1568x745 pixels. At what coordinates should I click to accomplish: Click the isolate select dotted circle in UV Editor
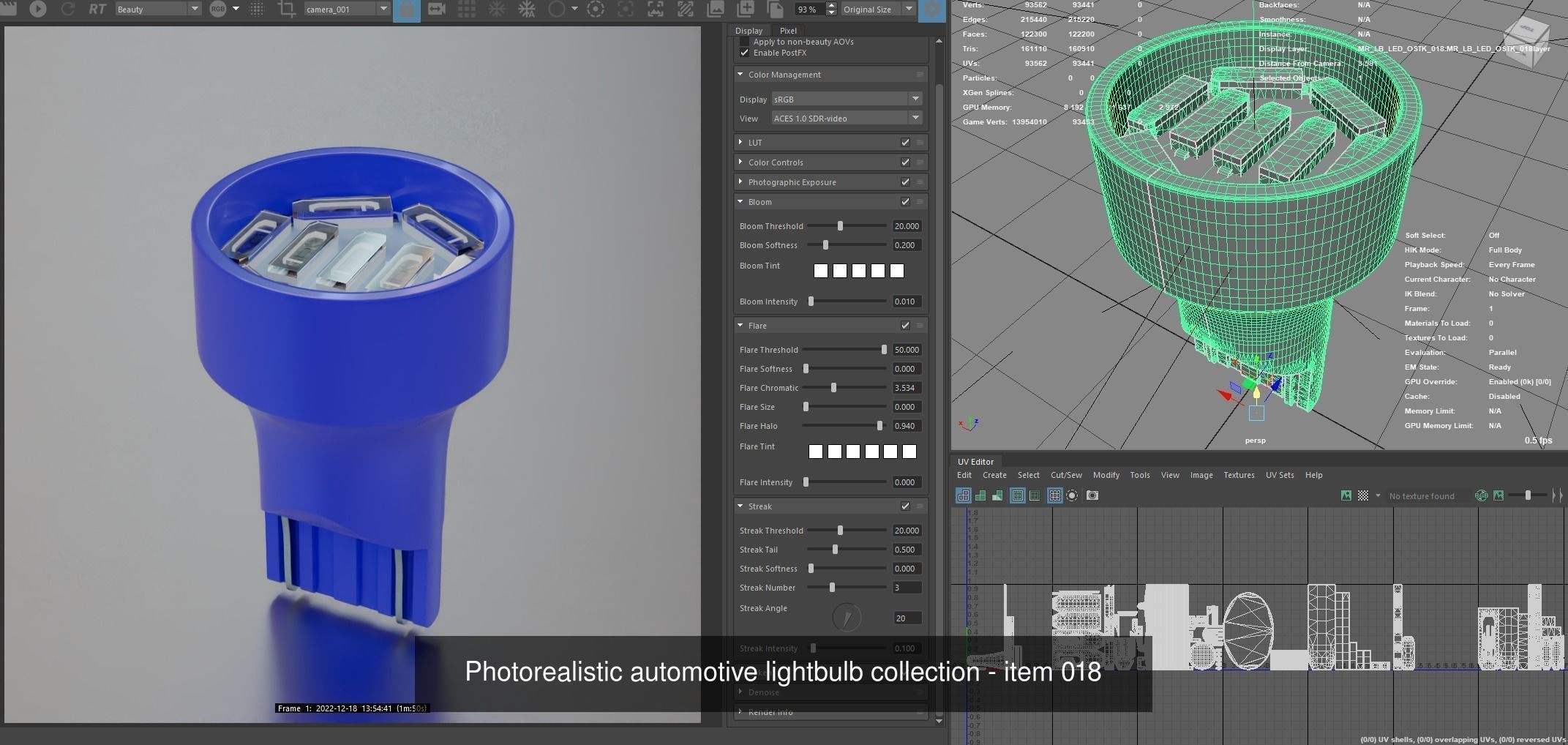pos(1072,495)
